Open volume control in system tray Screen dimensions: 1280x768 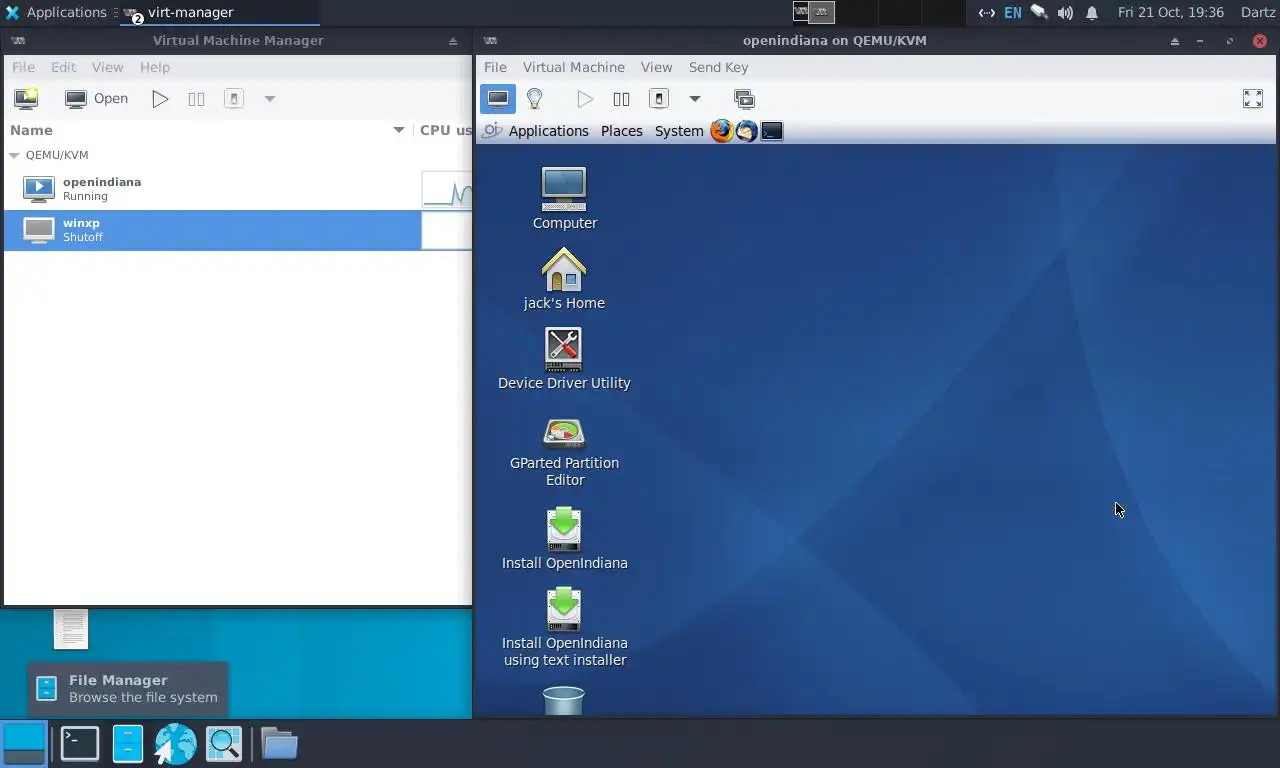click(x=1065, y=12)
